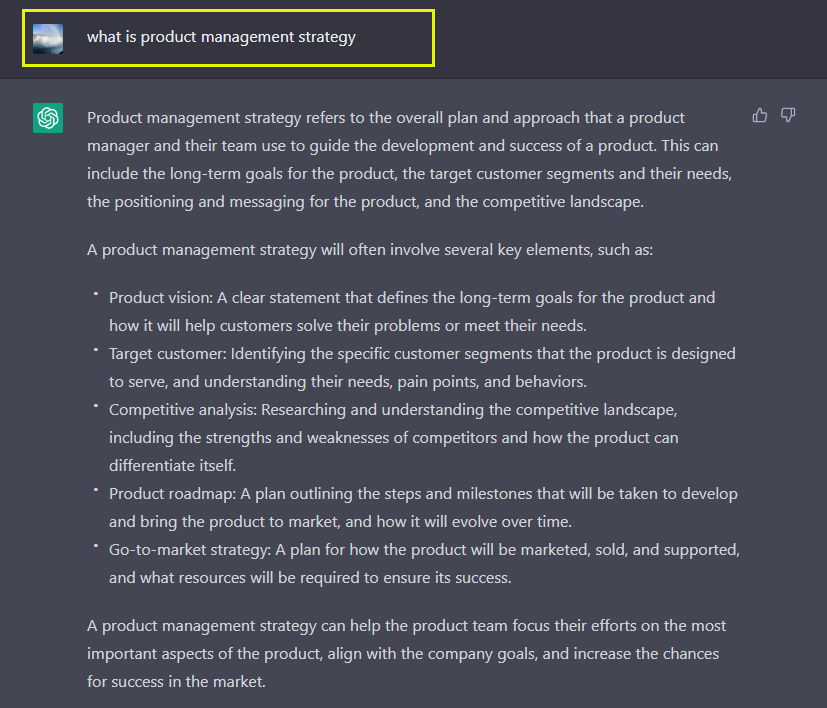The height and width of the screenshot is (708, 827).
Task: Click the closing summary paragraph
Action: pyautogui.click(x=400, y=653)
